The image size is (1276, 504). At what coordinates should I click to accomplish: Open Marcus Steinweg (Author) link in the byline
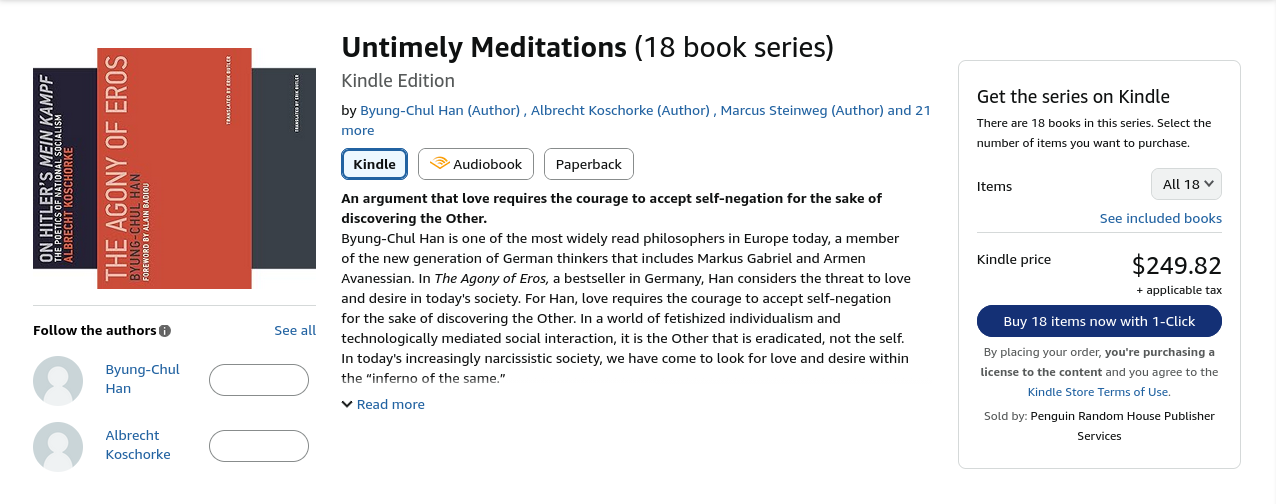pyautogui.click(x=802, y=110)
